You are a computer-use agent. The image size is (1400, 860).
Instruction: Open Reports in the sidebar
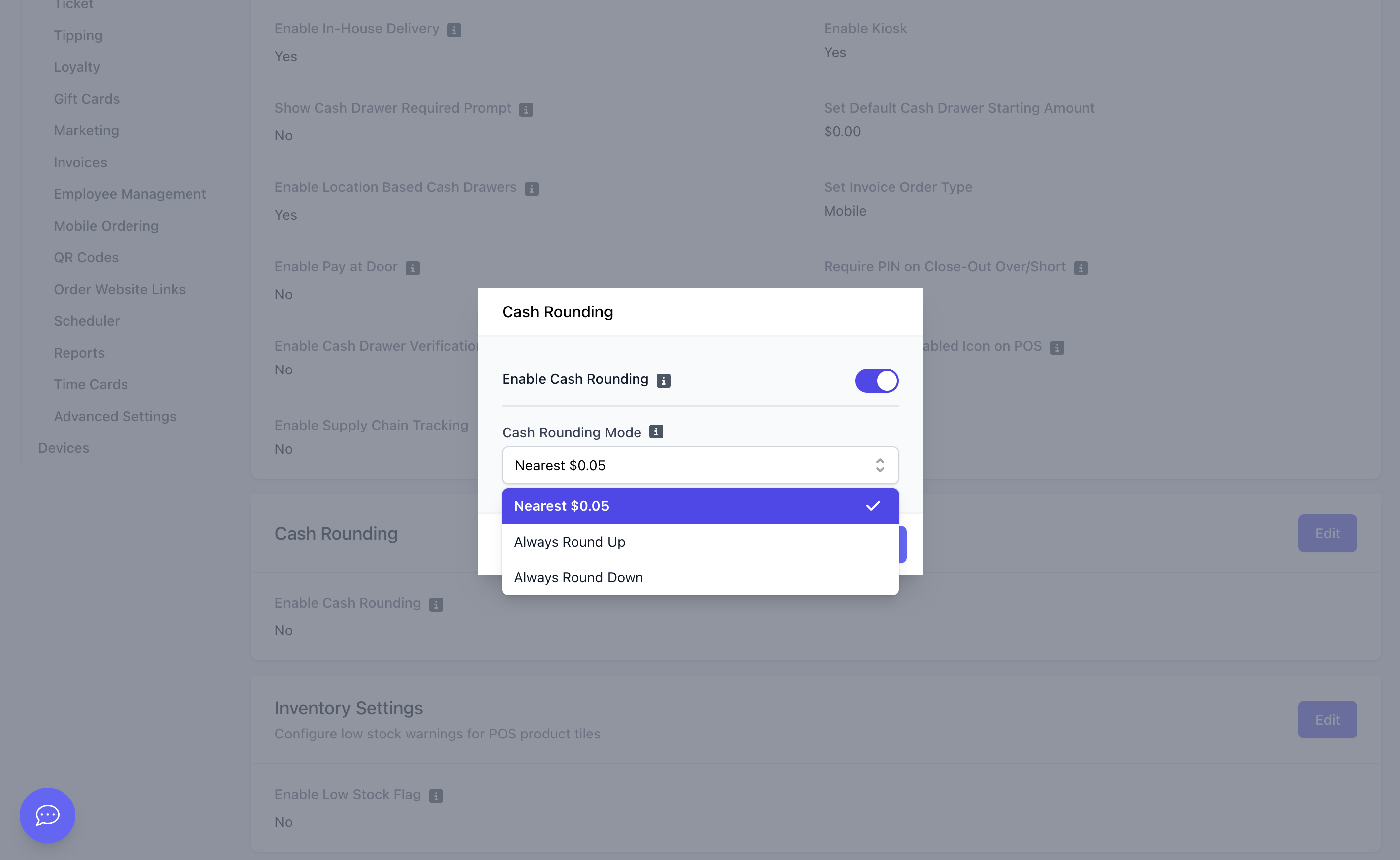click(x=79, y=353)
